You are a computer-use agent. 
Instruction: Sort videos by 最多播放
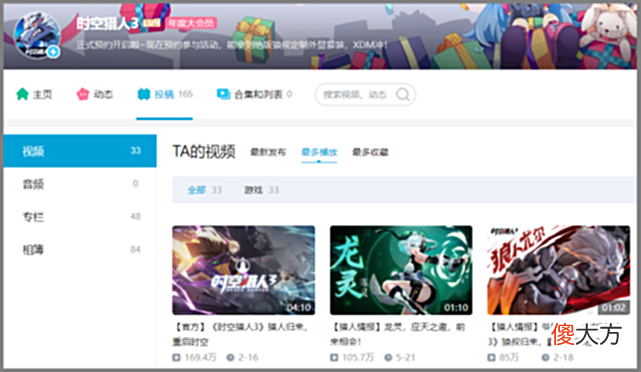click(319, 152)
